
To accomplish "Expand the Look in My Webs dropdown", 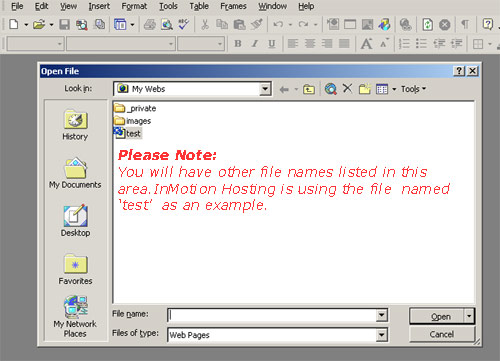I will coord(265,89).
